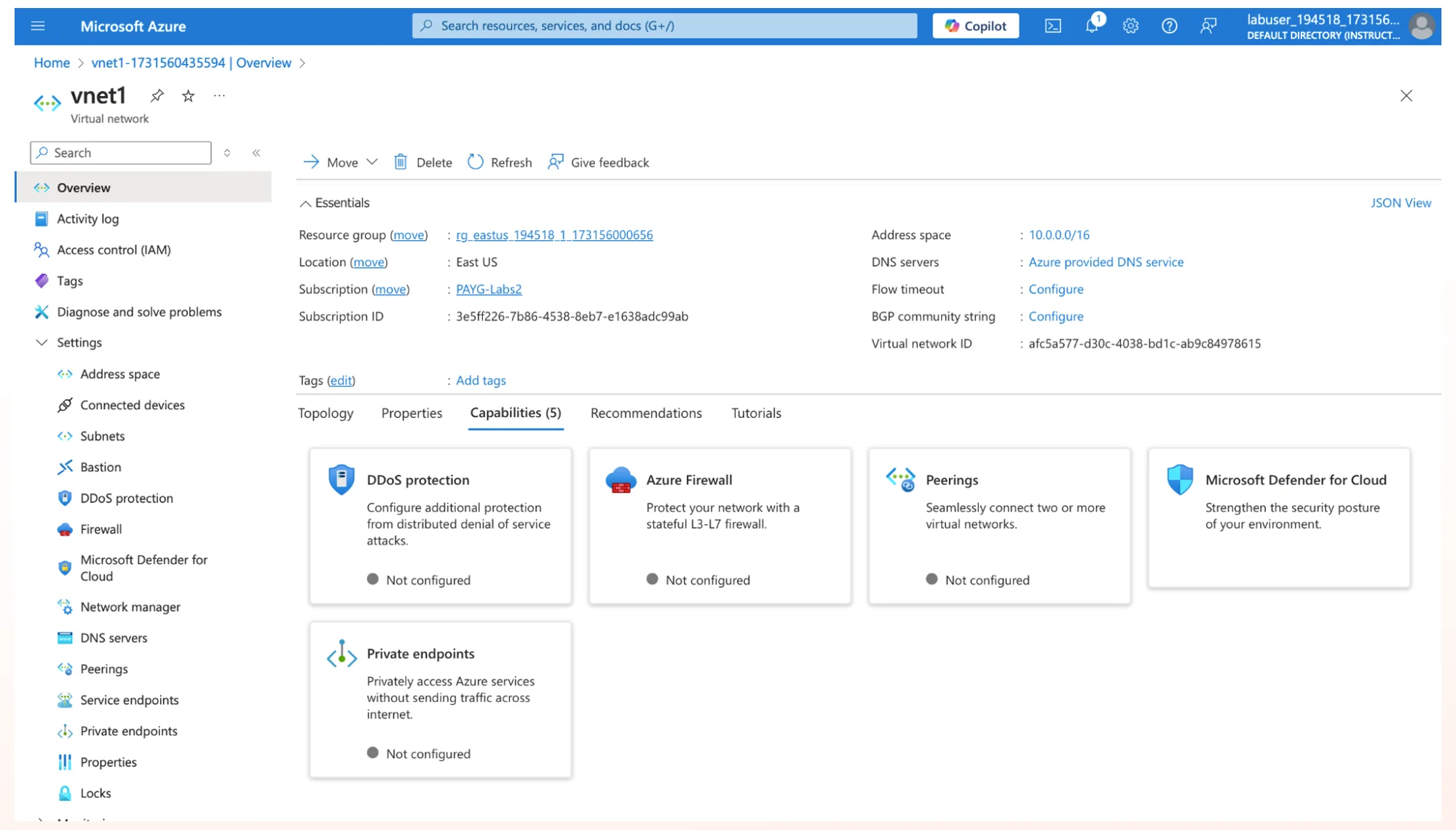Switch to the Tutorials tab

(x=756, y=413)
